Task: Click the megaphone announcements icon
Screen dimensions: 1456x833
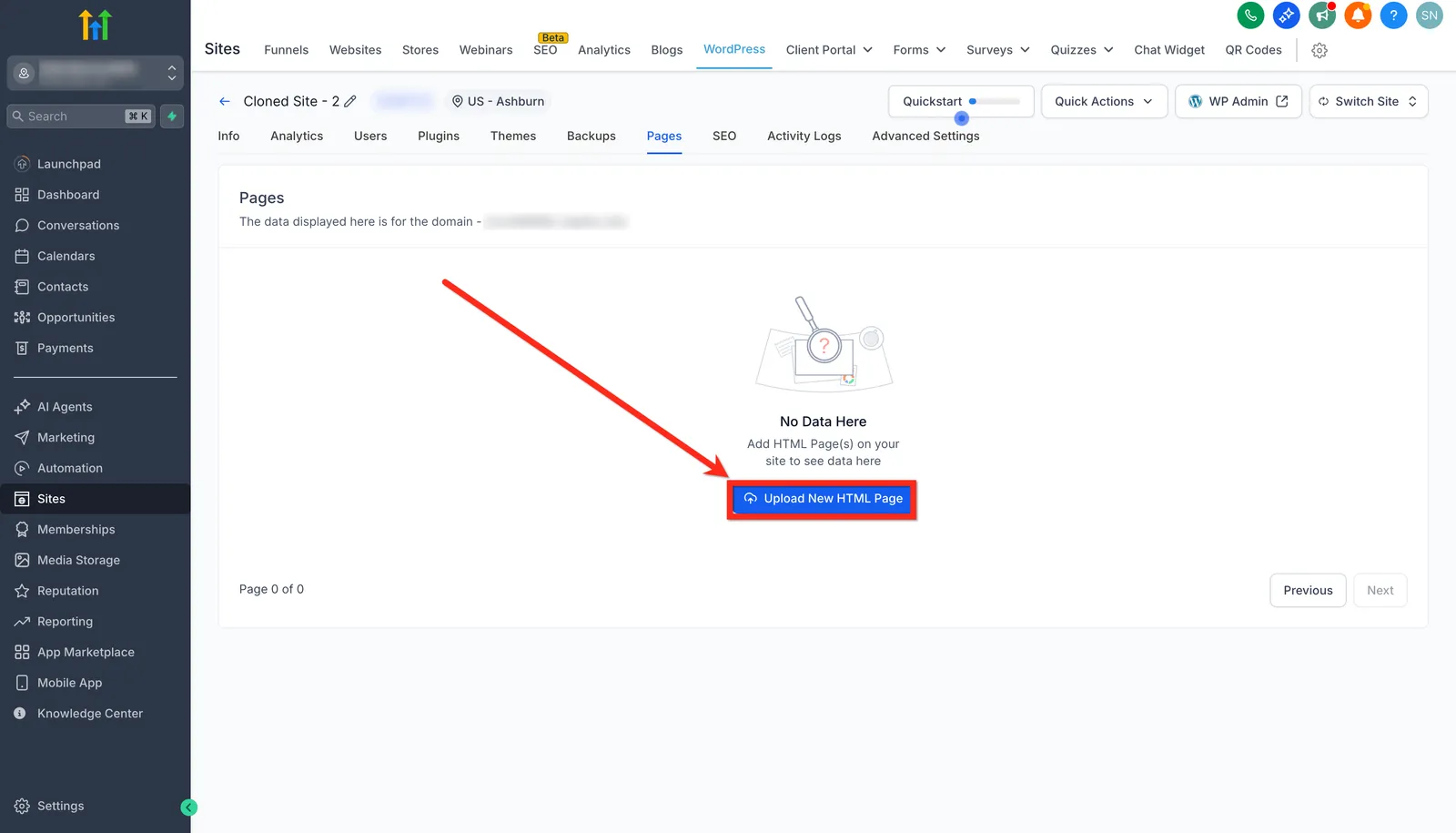Action: (x=1322, y=15)
